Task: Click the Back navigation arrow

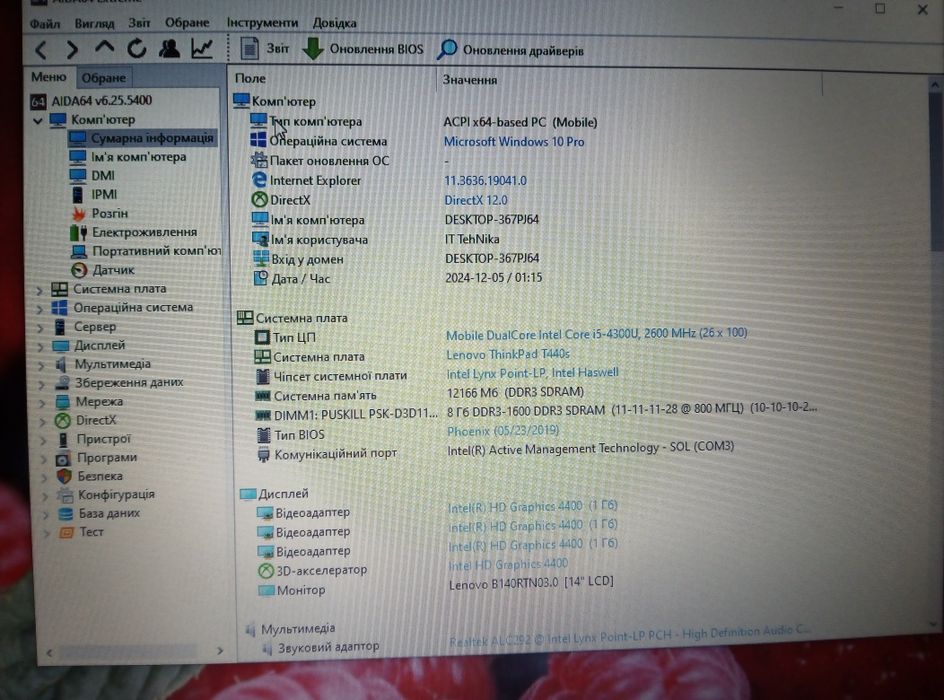Action: 41,50
